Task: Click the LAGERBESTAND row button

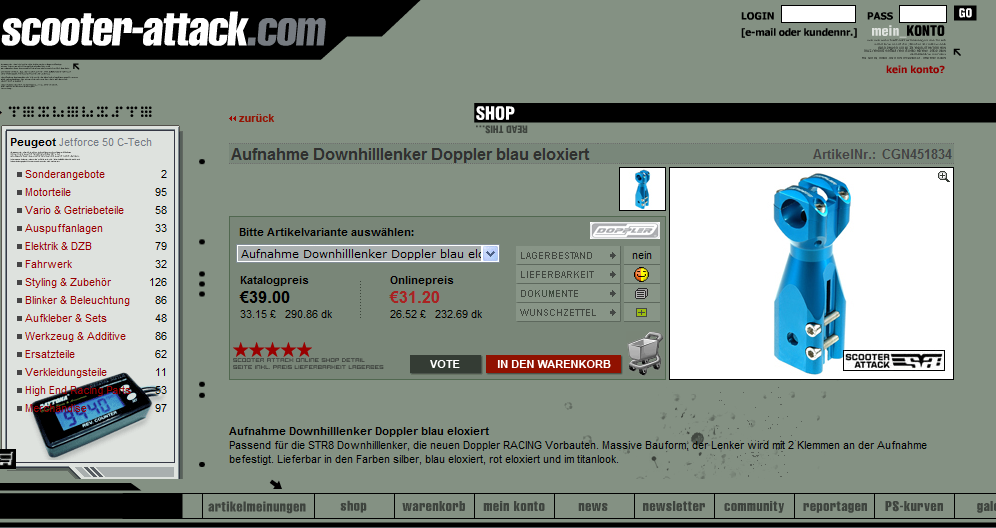Action: tap(567, 255)
